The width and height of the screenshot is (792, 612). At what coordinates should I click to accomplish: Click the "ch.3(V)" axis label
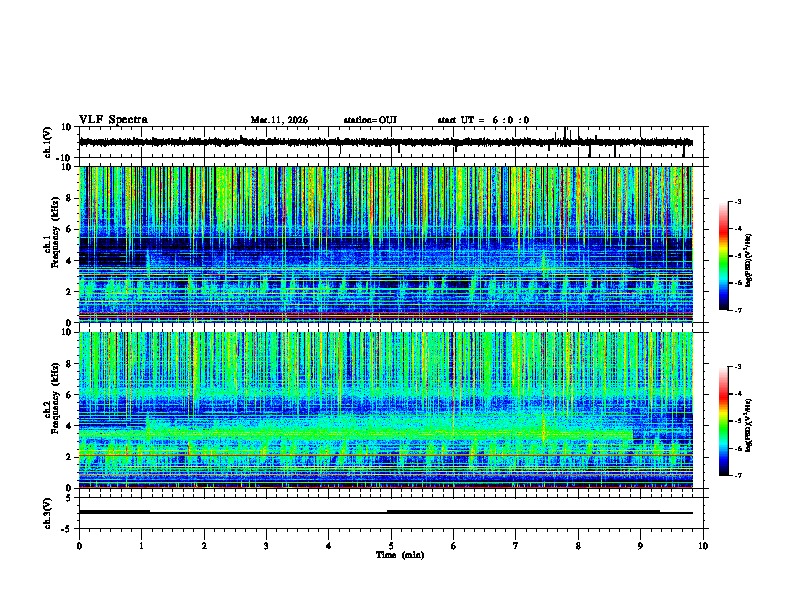tap(47, 513)
